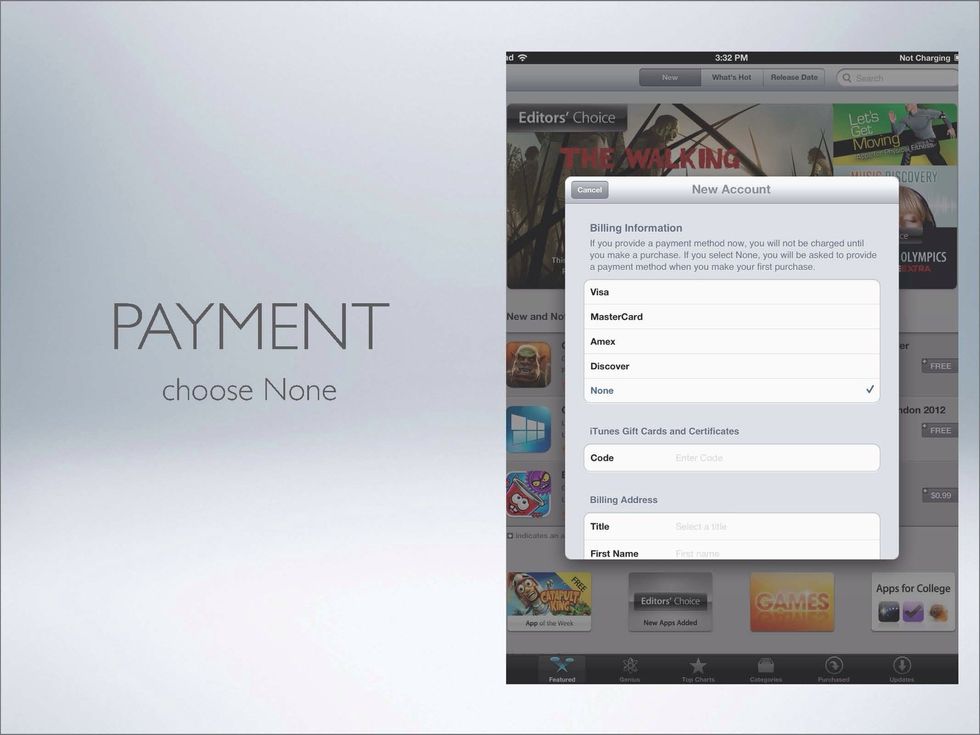Select the Discover card option
Viewport: 980px width, 735px height.
[x=731, y=366]
